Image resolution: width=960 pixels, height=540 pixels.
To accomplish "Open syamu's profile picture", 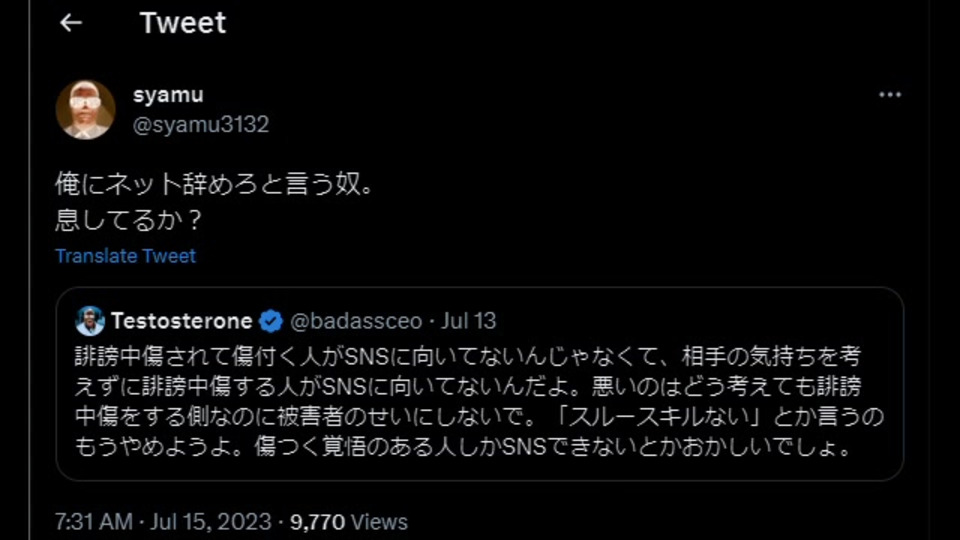I will [x=85, y=109].
